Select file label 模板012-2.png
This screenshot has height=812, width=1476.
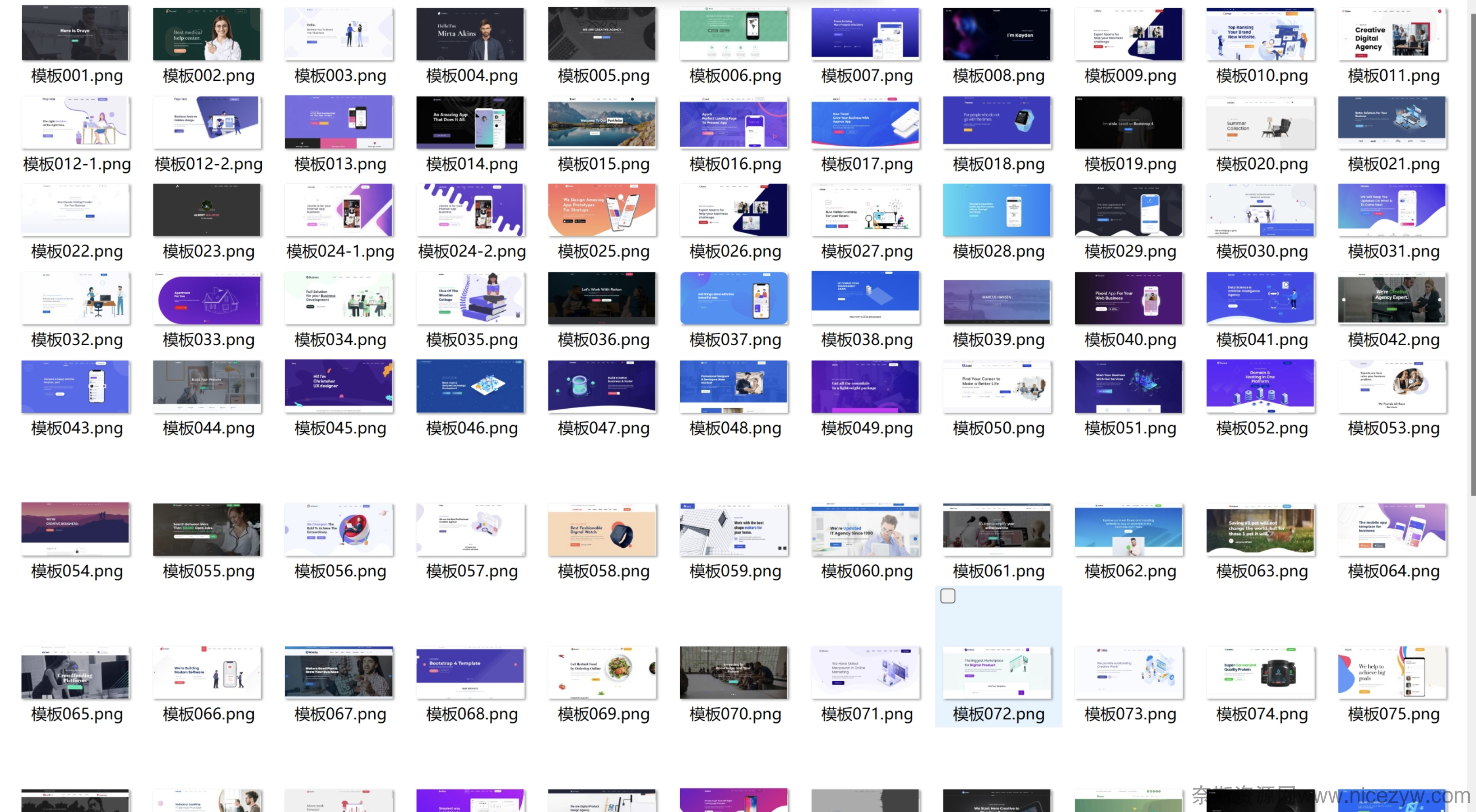click(x=209, y=164)
